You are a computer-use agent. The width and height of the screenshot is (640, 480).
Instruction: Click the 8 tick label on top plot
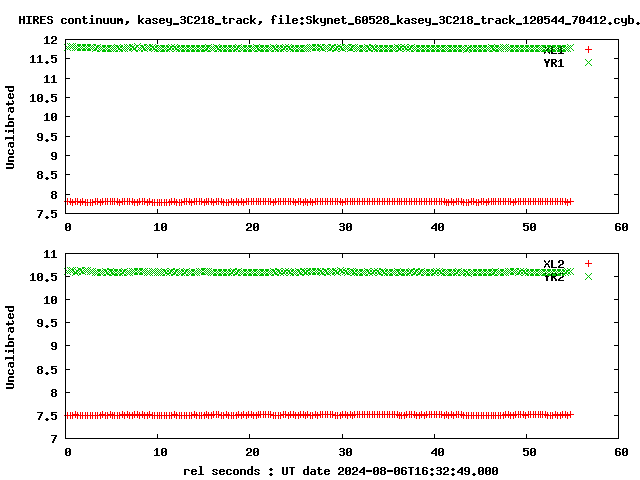pos(54,195)
